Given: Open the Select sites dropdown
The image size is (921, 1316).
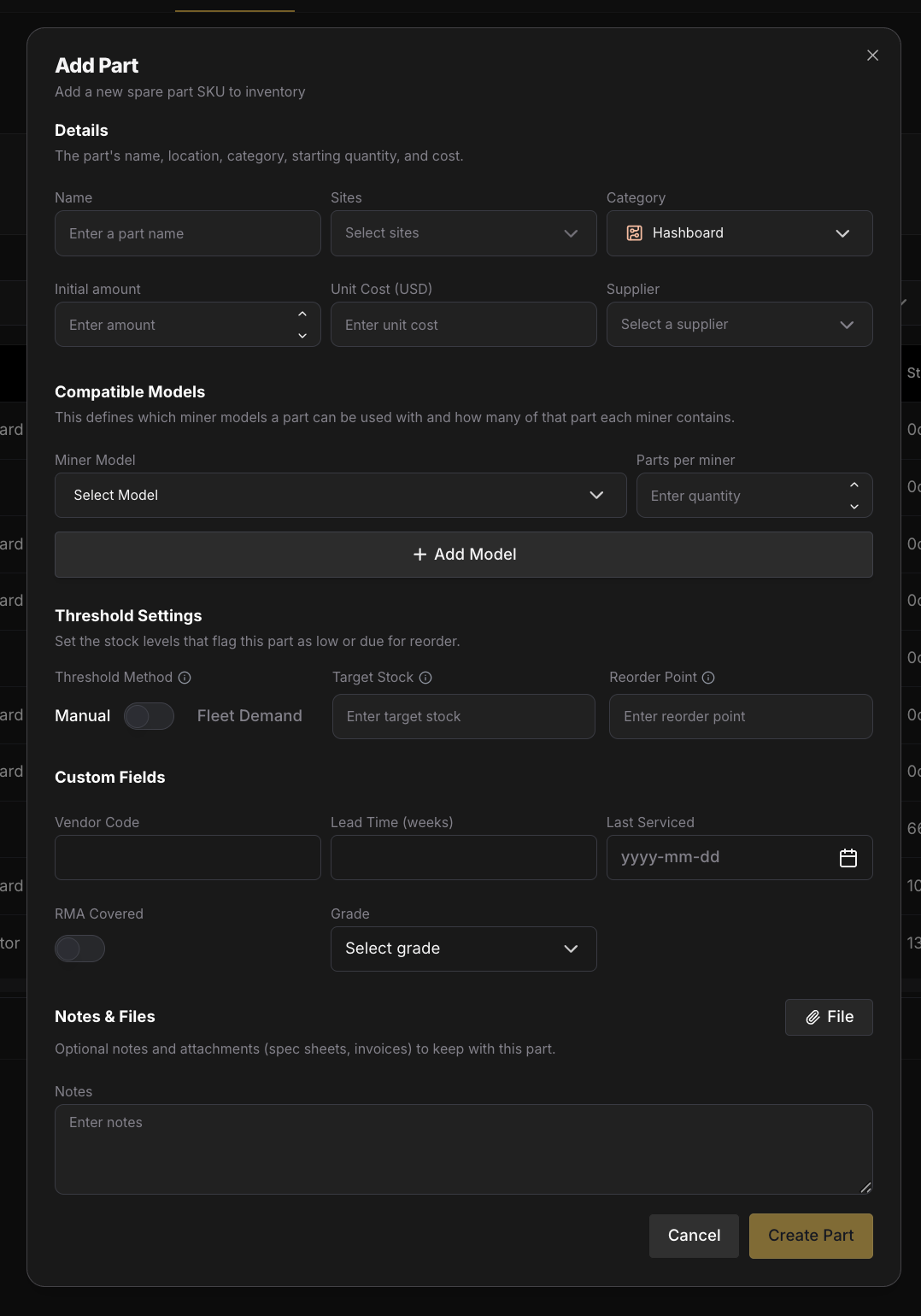Looking at the screenshot, I should tap(464, 233).
